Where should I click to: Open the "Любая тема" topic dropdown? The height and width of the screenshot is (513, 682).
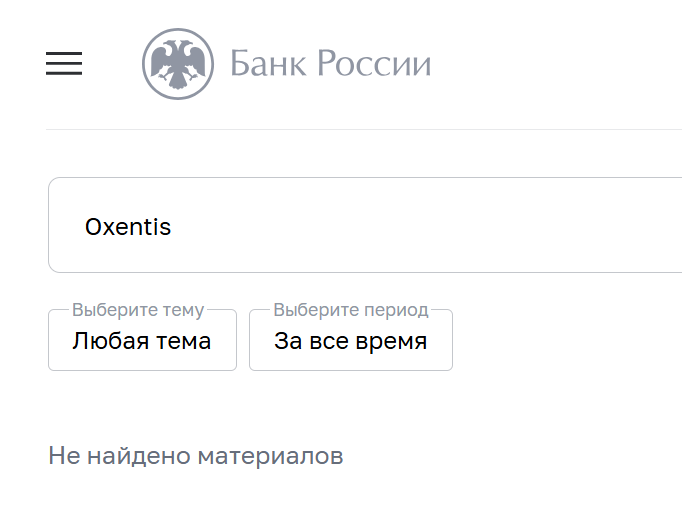tap(142, 341)
